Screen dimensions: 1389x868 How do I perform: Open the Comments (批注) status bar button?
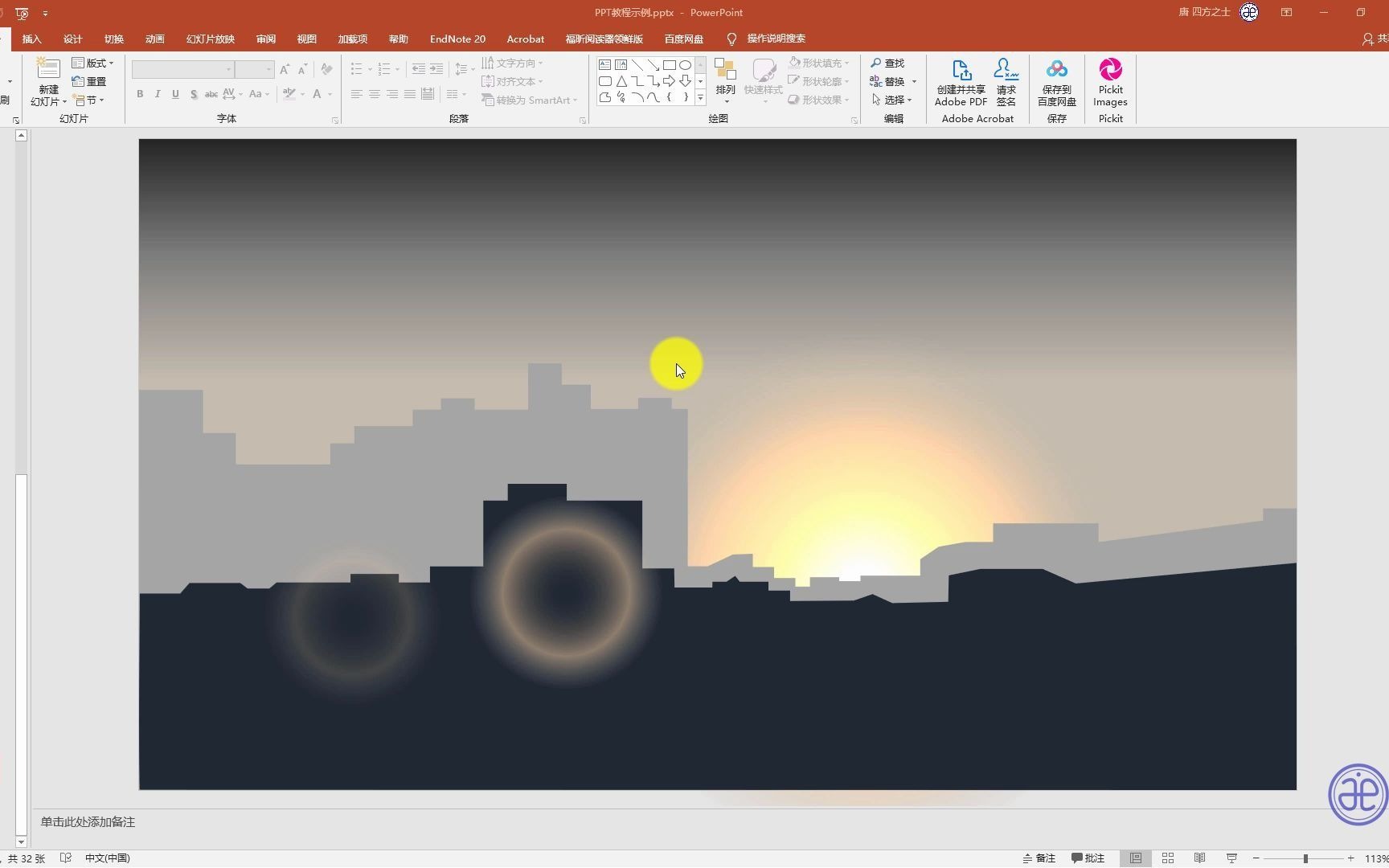coord(1088,858)
